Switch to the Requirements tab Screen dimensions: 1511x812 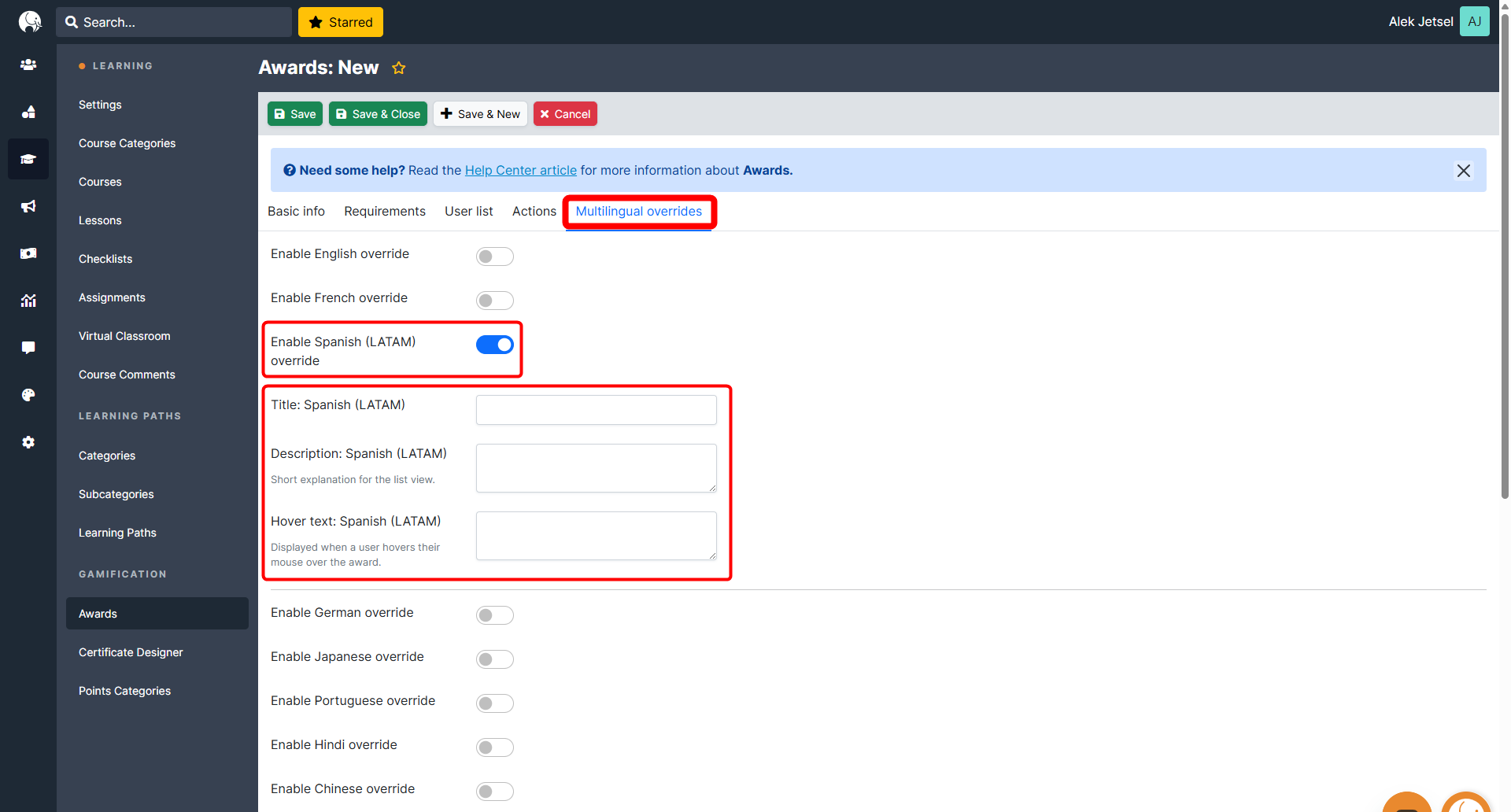click(384, 211)
